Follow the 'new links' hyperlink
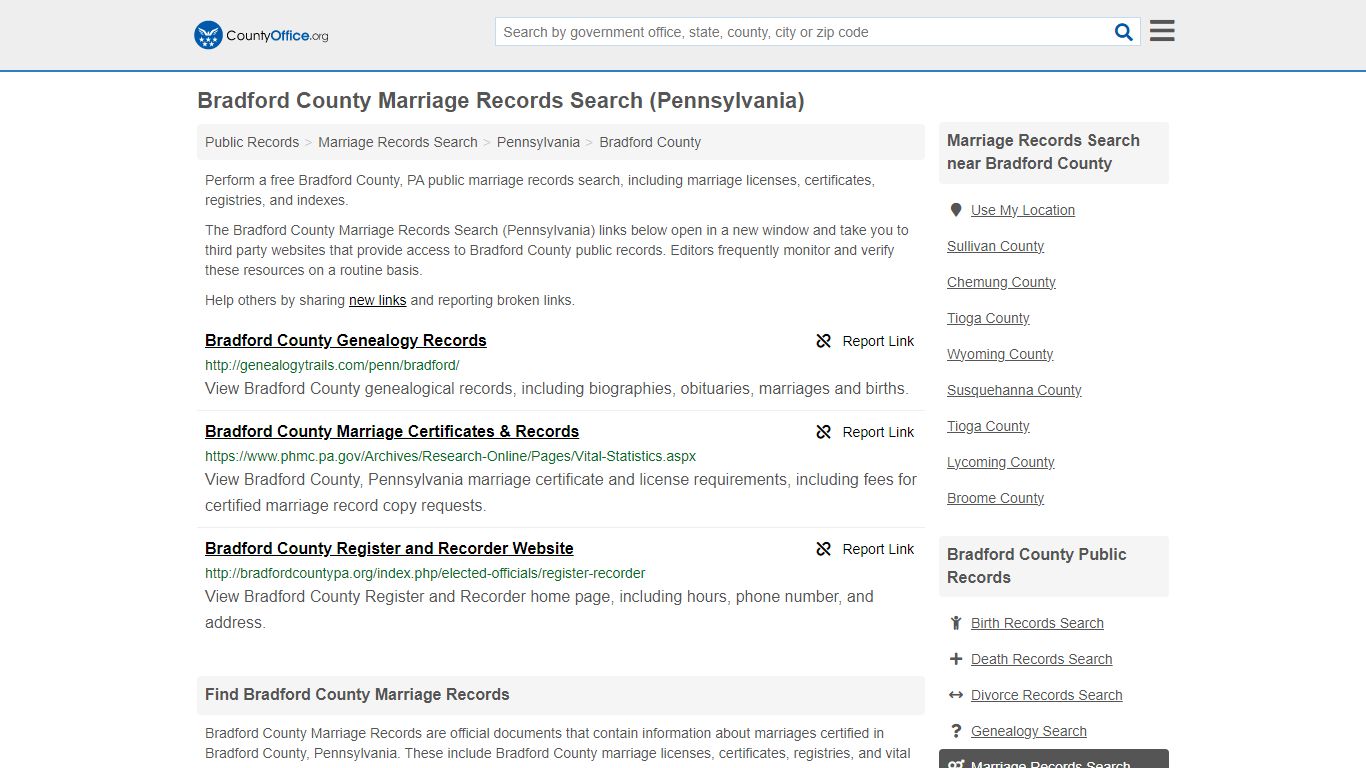The image size is (1366, 768). click(x=378, y=300)
